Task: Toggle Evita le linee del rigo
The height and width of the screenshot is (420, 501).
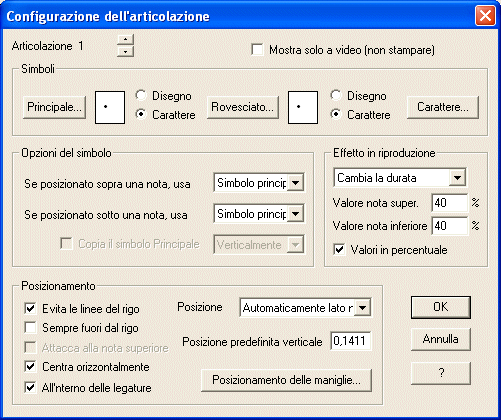Action: (x=30, y=308)
